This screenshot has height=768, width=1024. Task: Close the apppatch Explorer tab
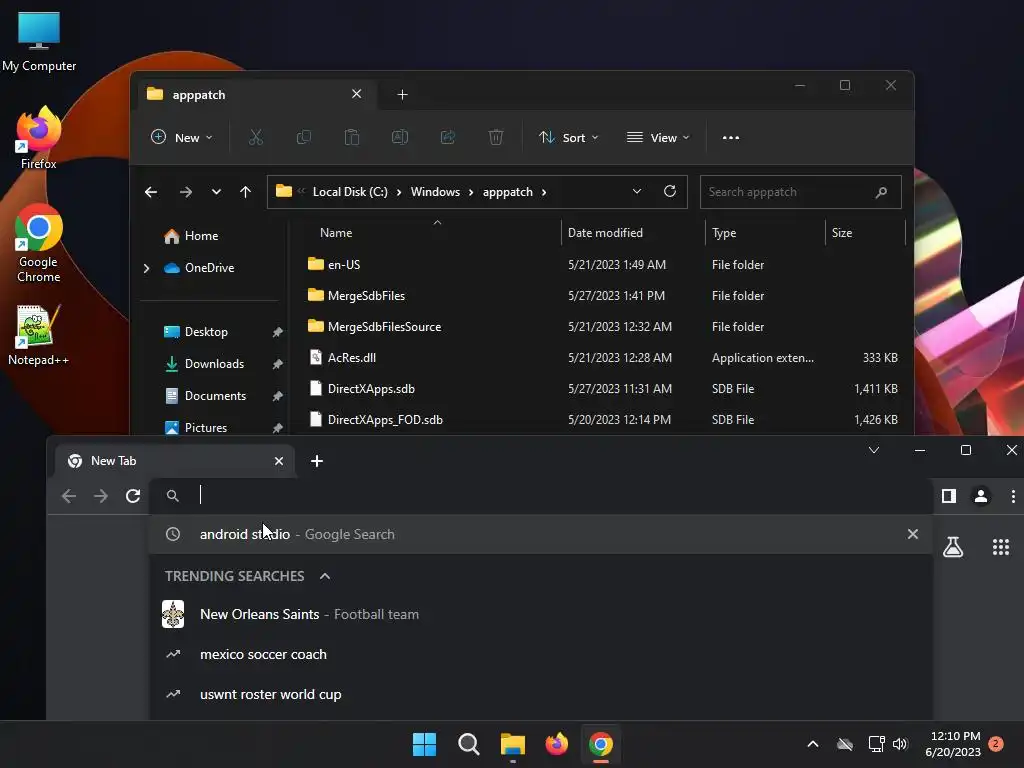(x=357, y=94)
